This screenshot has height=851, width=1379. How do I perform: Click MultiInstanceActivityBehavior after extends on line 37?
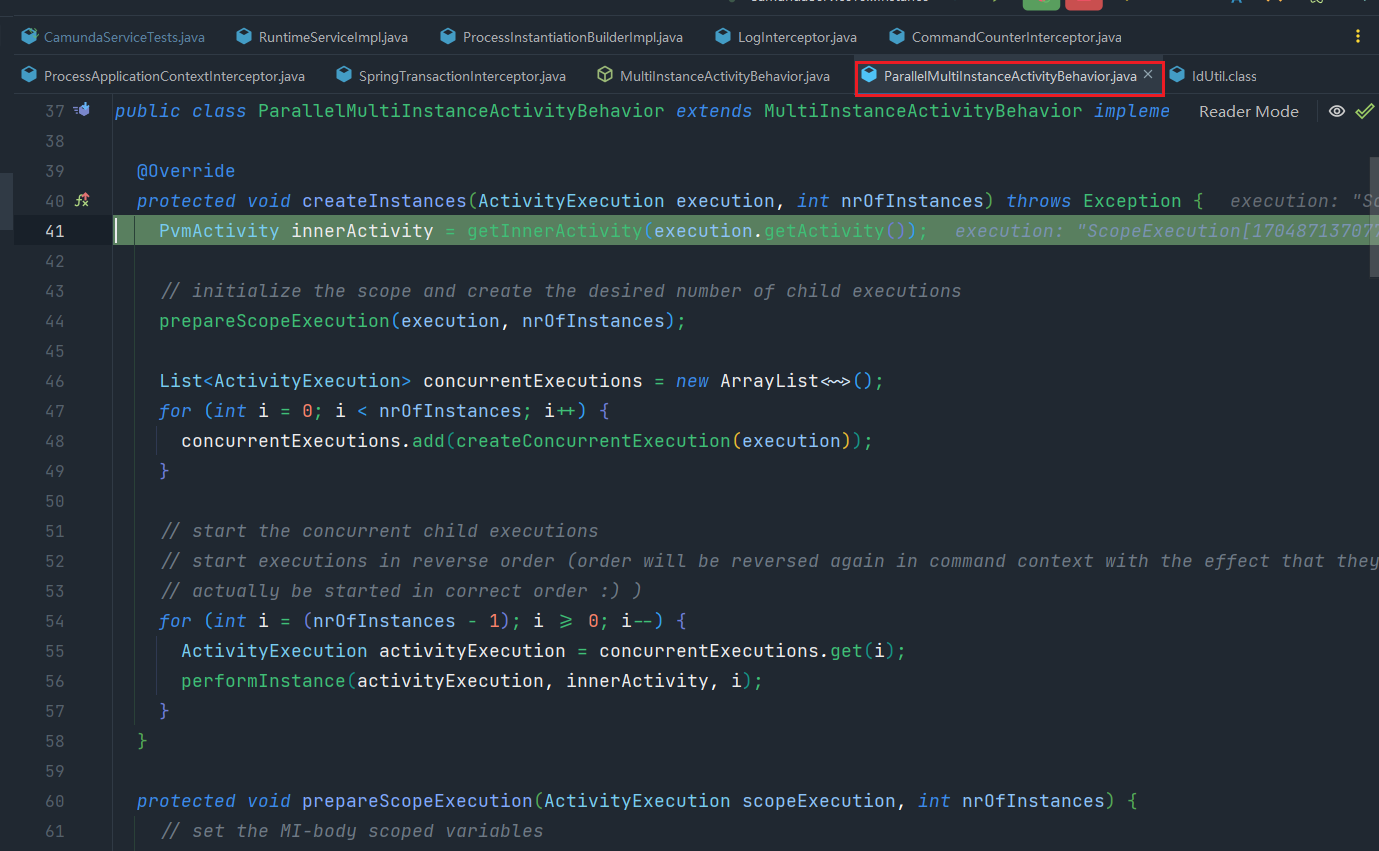pos(923,111)
